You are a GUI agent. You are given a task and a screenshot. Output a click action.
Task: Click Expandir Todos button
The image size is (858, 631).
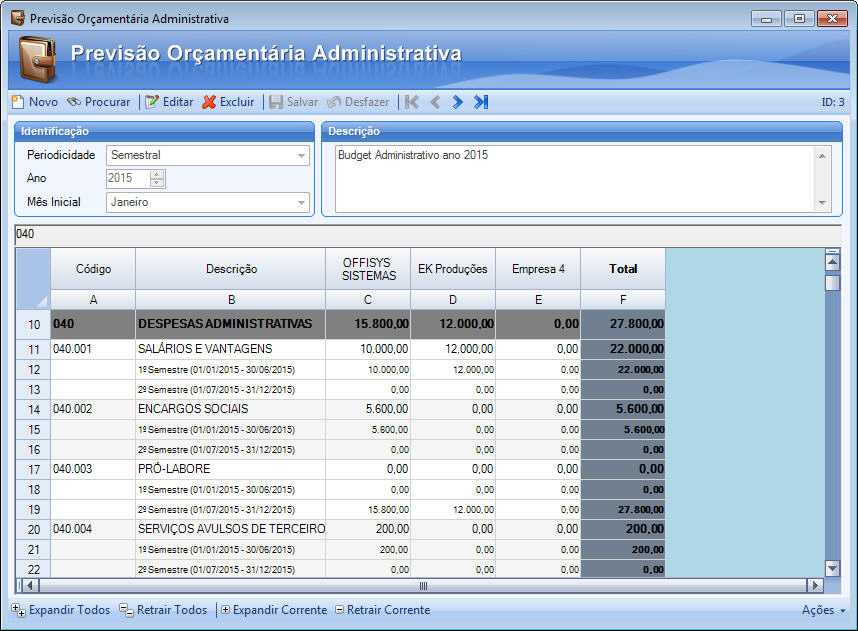(61, 610)
